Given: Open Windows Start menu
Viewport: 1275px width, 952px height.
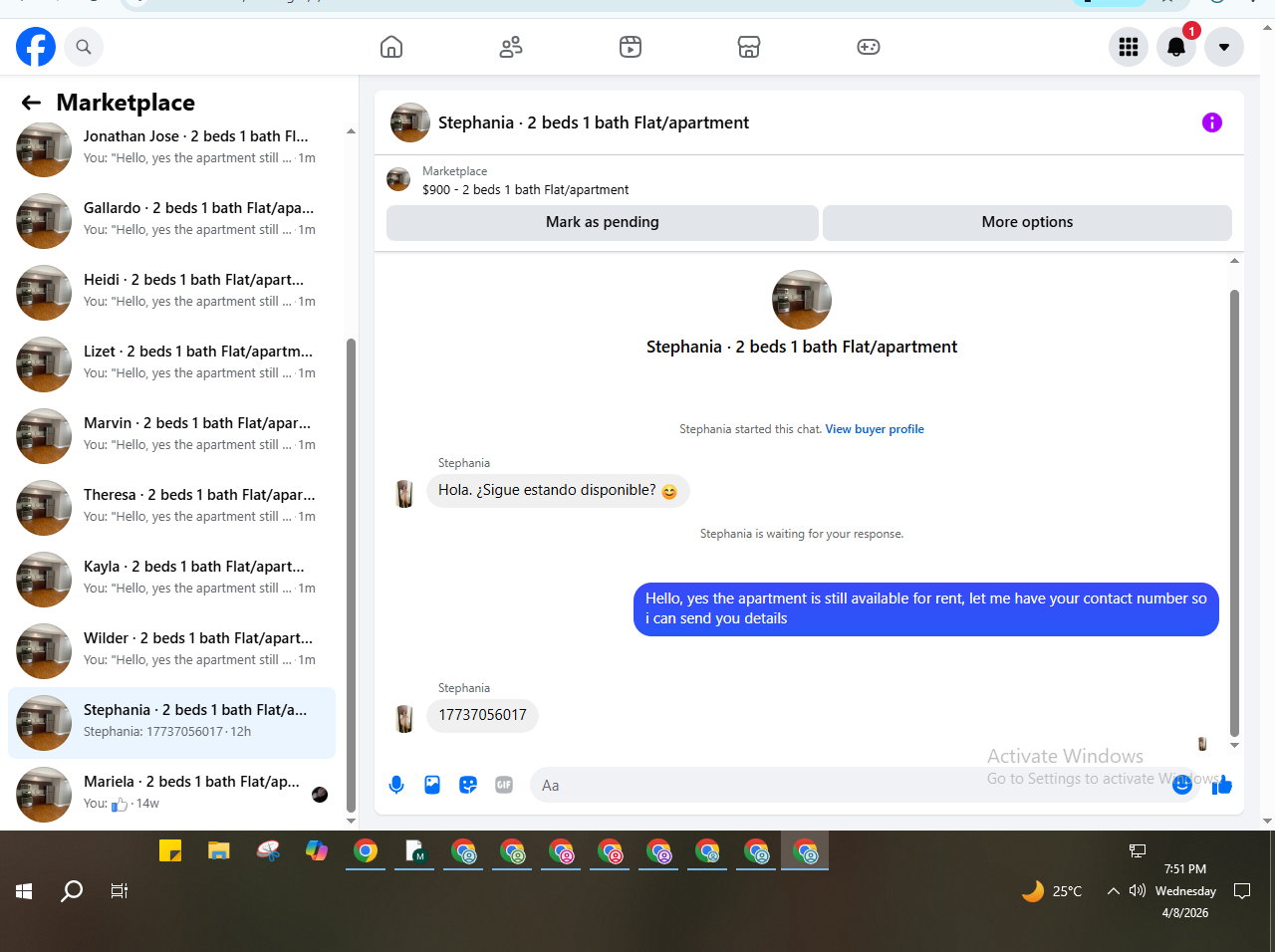Looking at the screenshot, I should [x=24, y=891].
